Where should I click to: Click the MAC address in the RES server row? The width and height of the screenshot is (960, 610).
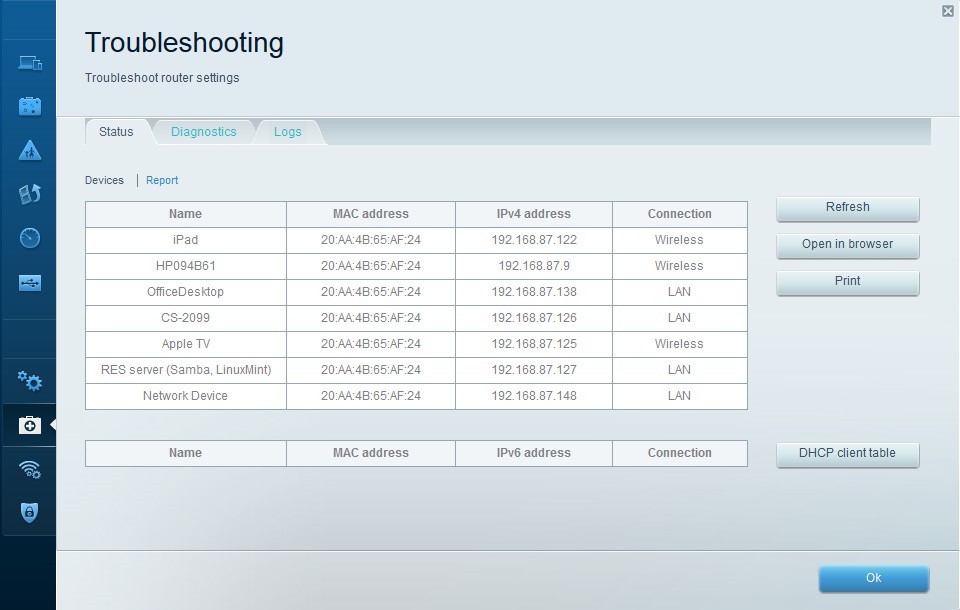click(371, 370)
